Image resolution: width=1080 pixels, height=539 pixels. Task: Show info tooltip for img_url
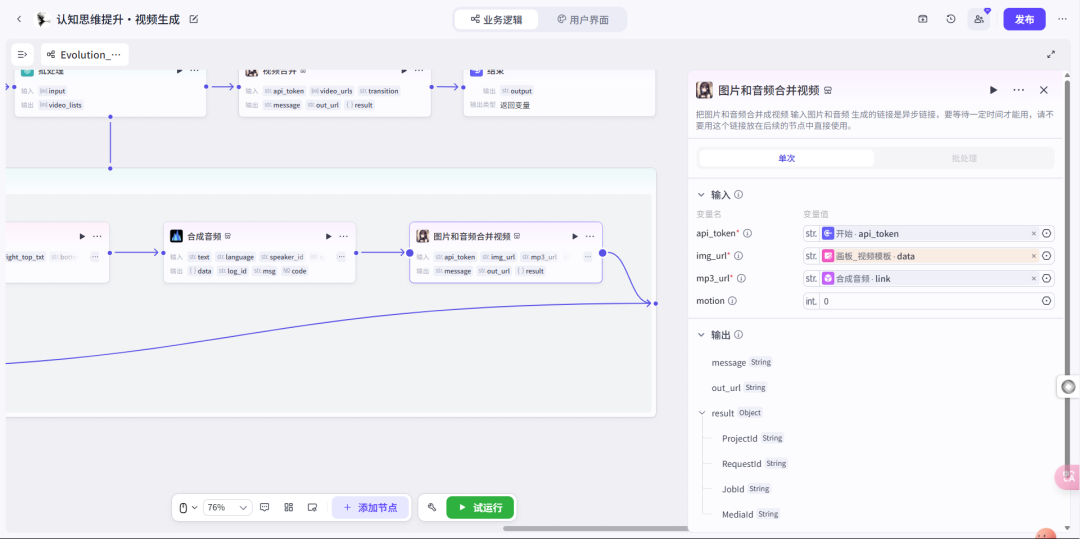pos(738,256)
